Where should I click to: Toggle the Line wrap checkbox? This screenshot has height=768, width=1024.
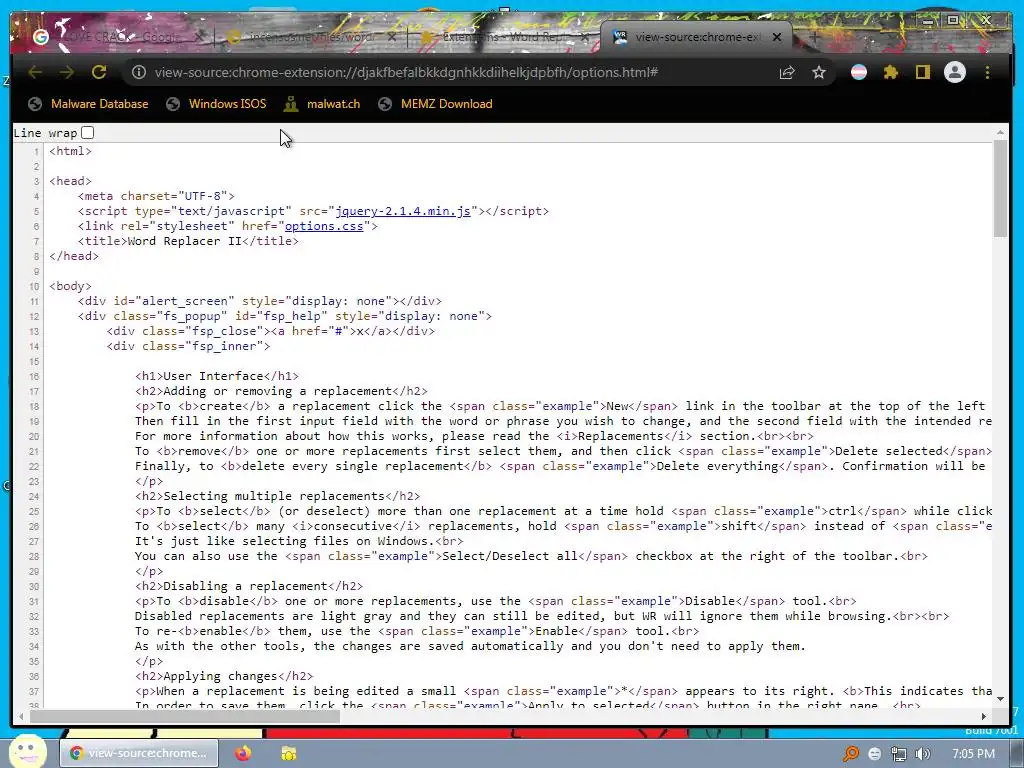click(88, 133)
